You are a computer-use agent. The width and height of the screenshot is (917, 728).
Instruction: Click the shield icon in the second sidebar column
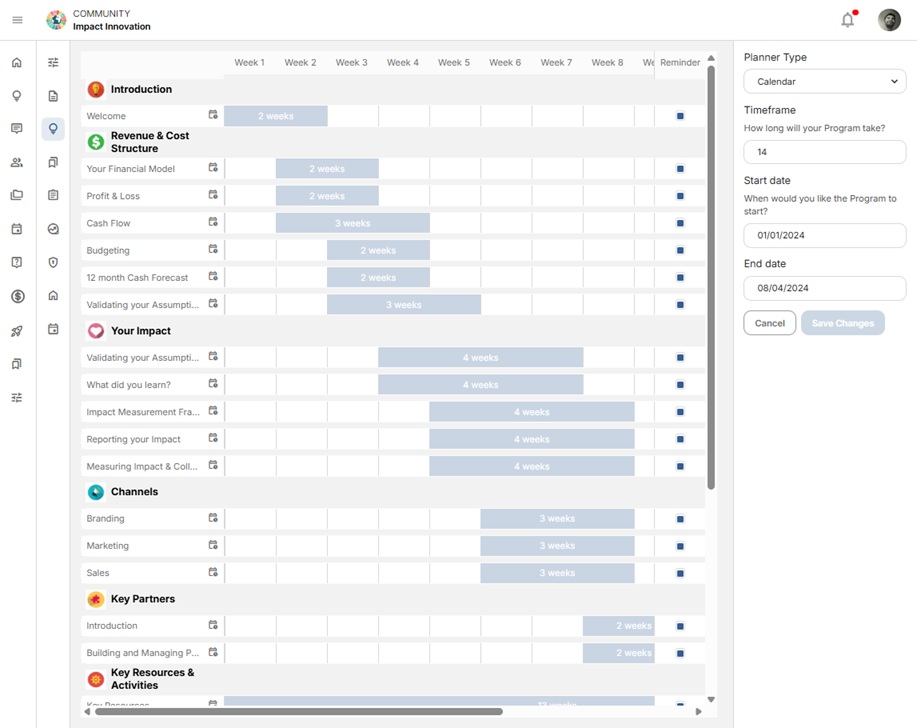point(53,262)
